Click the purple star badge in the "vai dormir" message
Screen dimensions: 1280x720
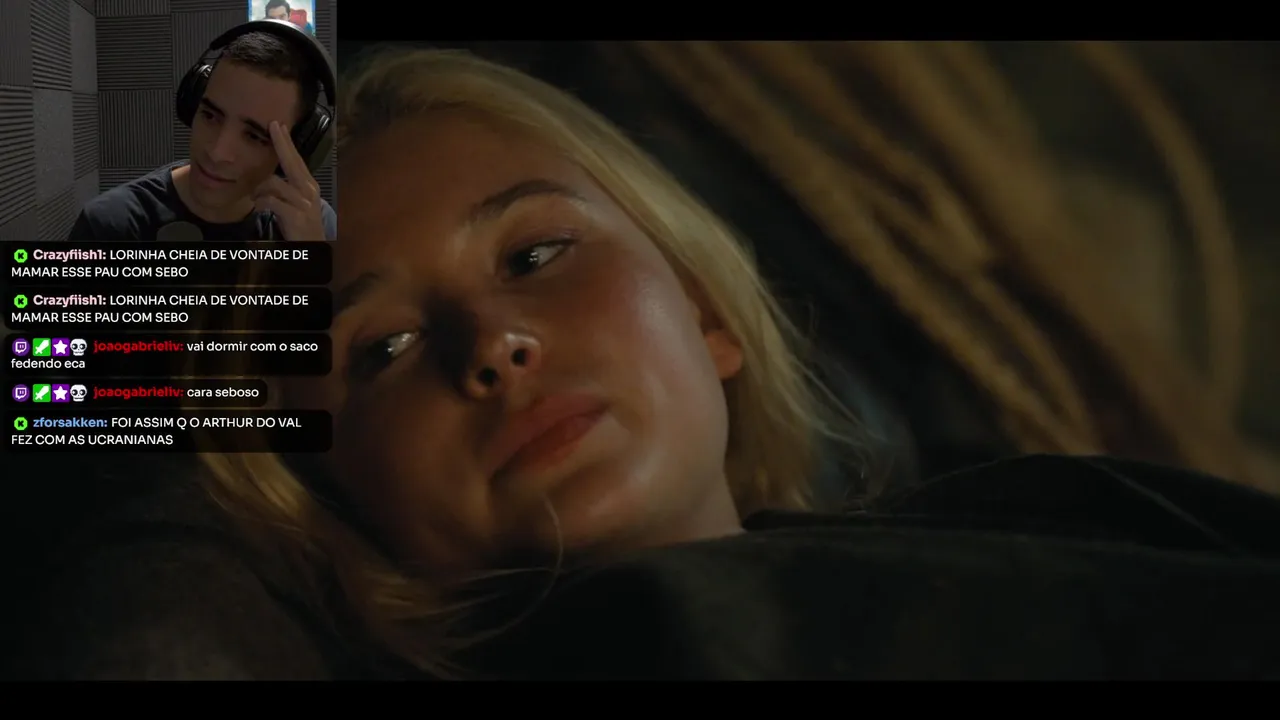[60, 347]
